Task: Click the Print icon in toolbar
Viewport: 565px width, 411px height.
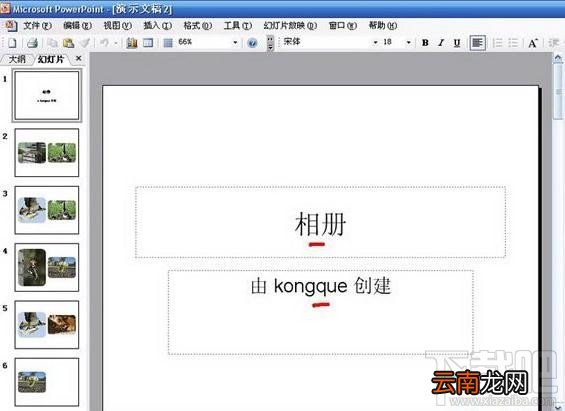Action: click(32, 43)
